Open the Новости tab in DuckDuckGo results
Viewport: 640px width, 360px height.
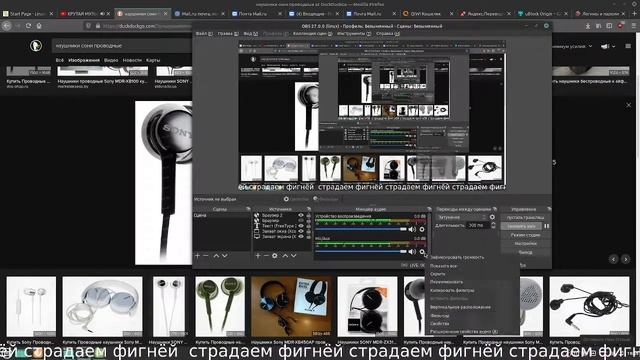point(132,60)
